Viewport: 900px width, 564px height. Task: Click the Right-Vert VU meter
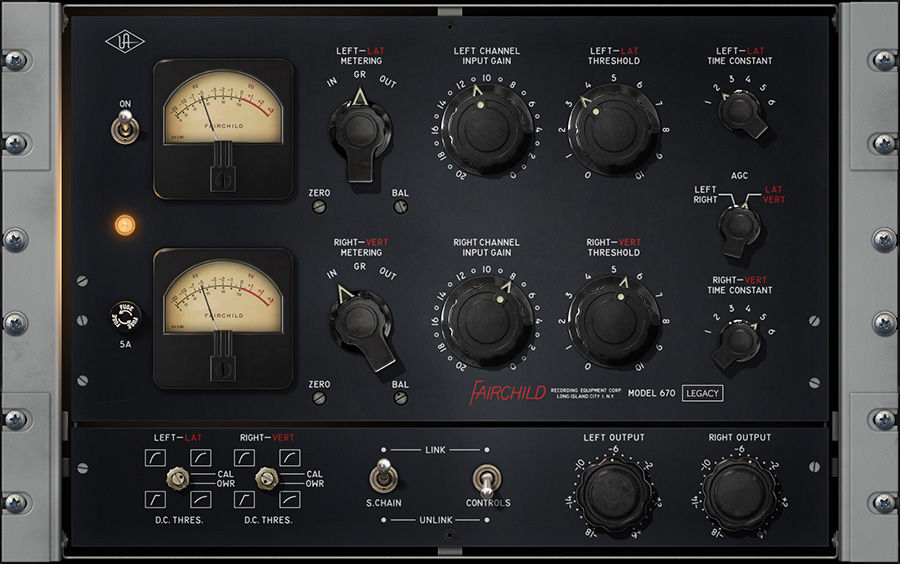(223, 318)
